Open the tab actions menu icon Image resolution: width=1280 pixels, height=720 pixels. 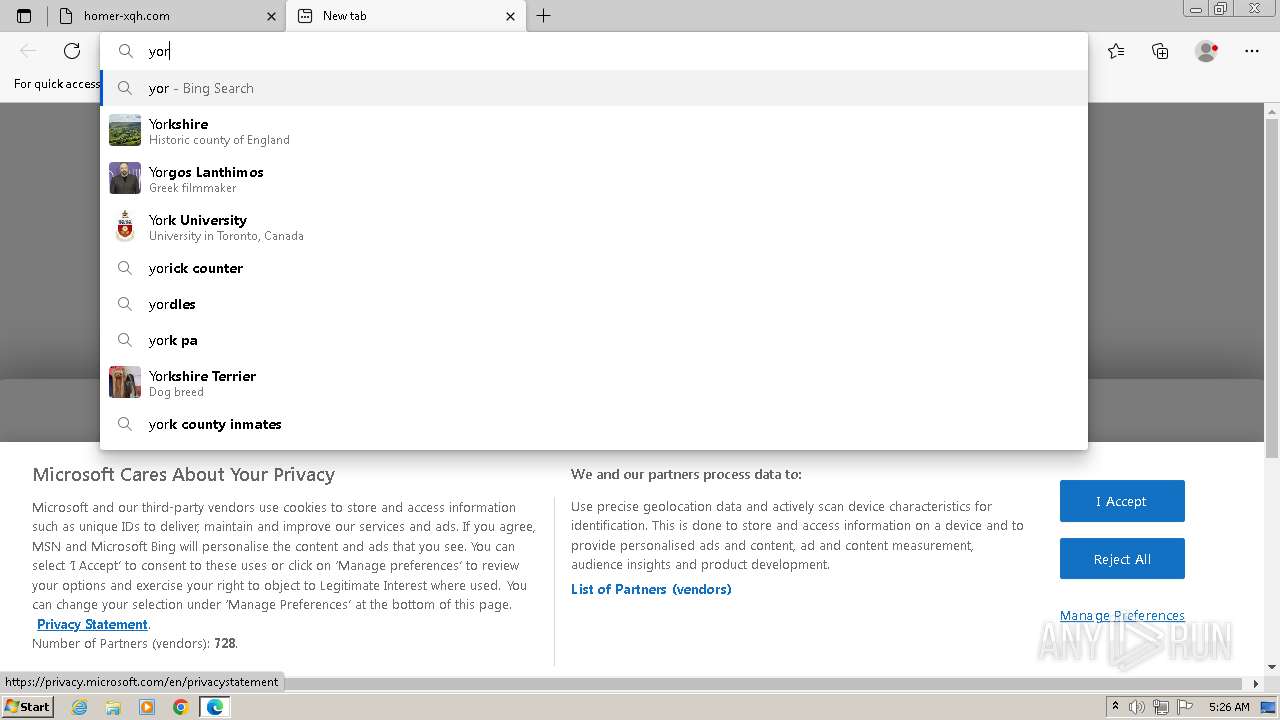[x=24, y=16]
